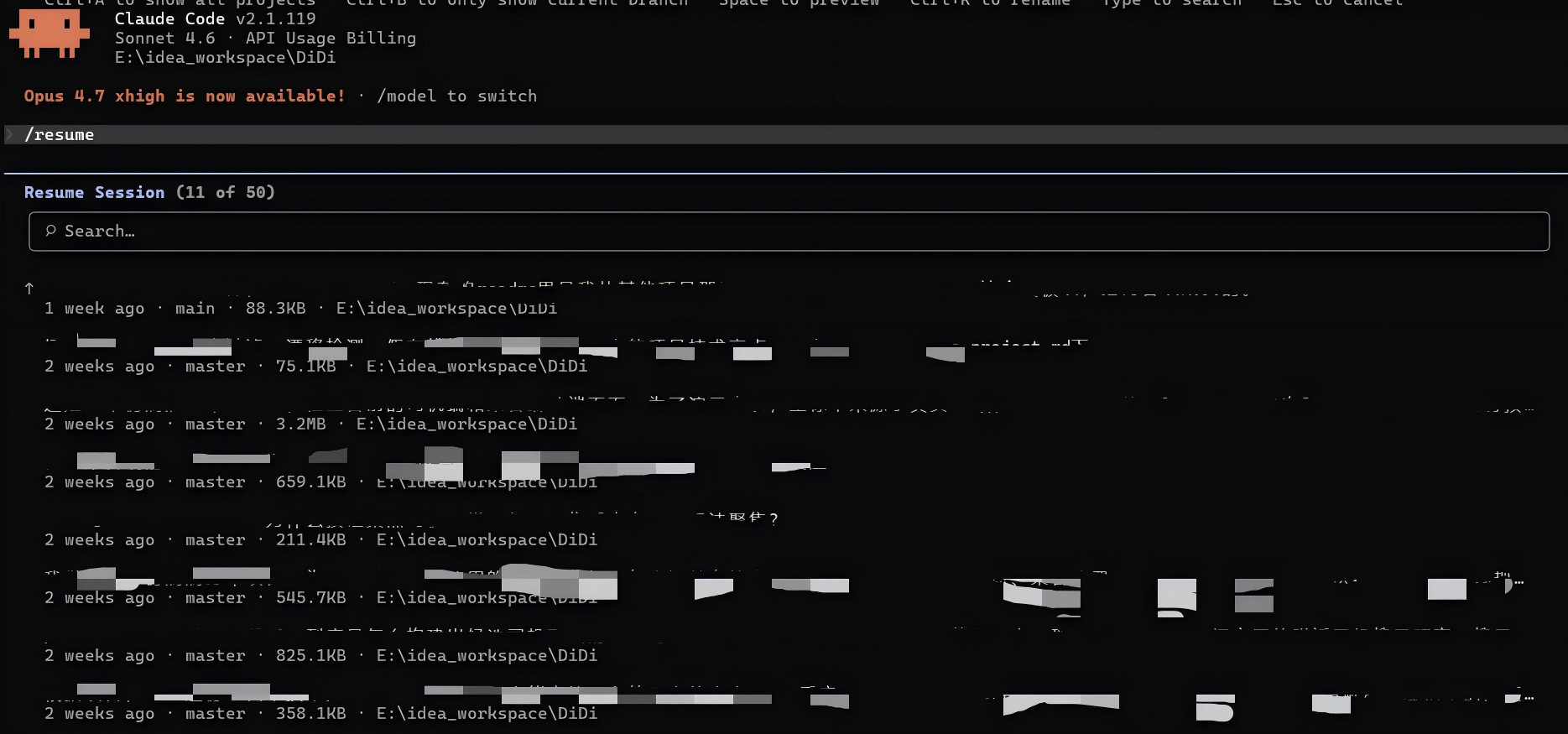This screenshot has height=734, width=1568.
Task: Click the /resume command input line
Action: (x=786, y=134)
